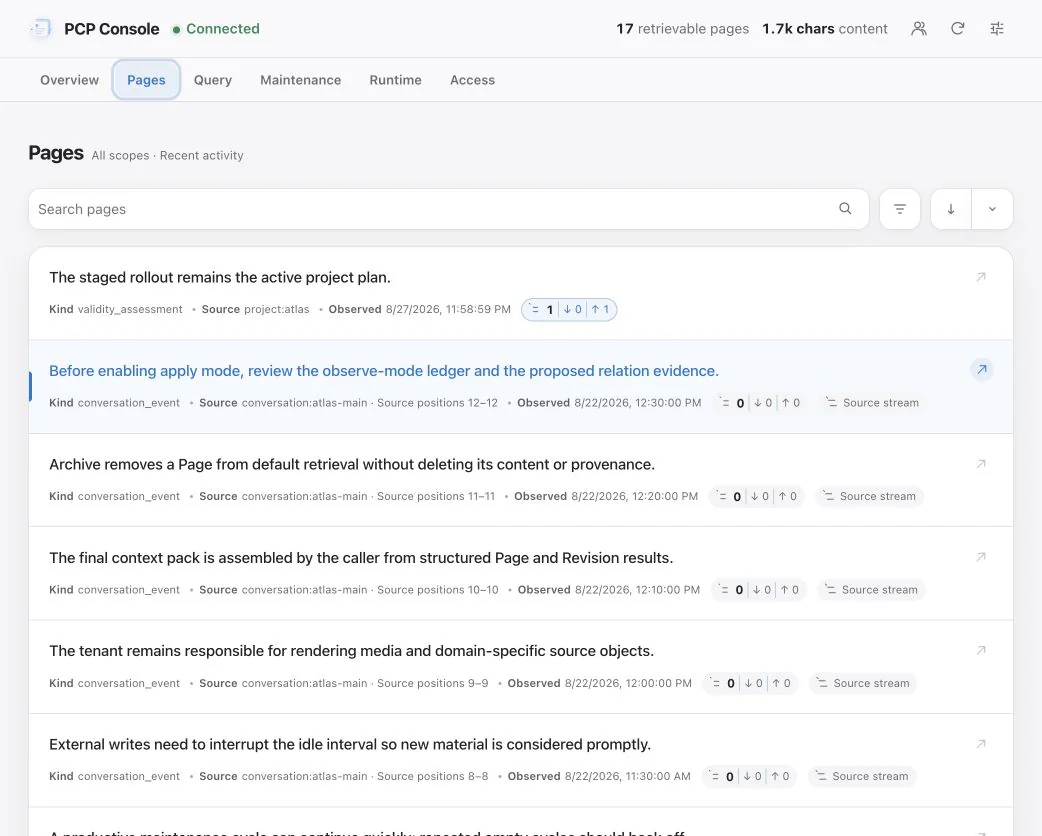Click Source stream on tenant remains row
This screenshot has height=836, width=1042.
[863, 683]
